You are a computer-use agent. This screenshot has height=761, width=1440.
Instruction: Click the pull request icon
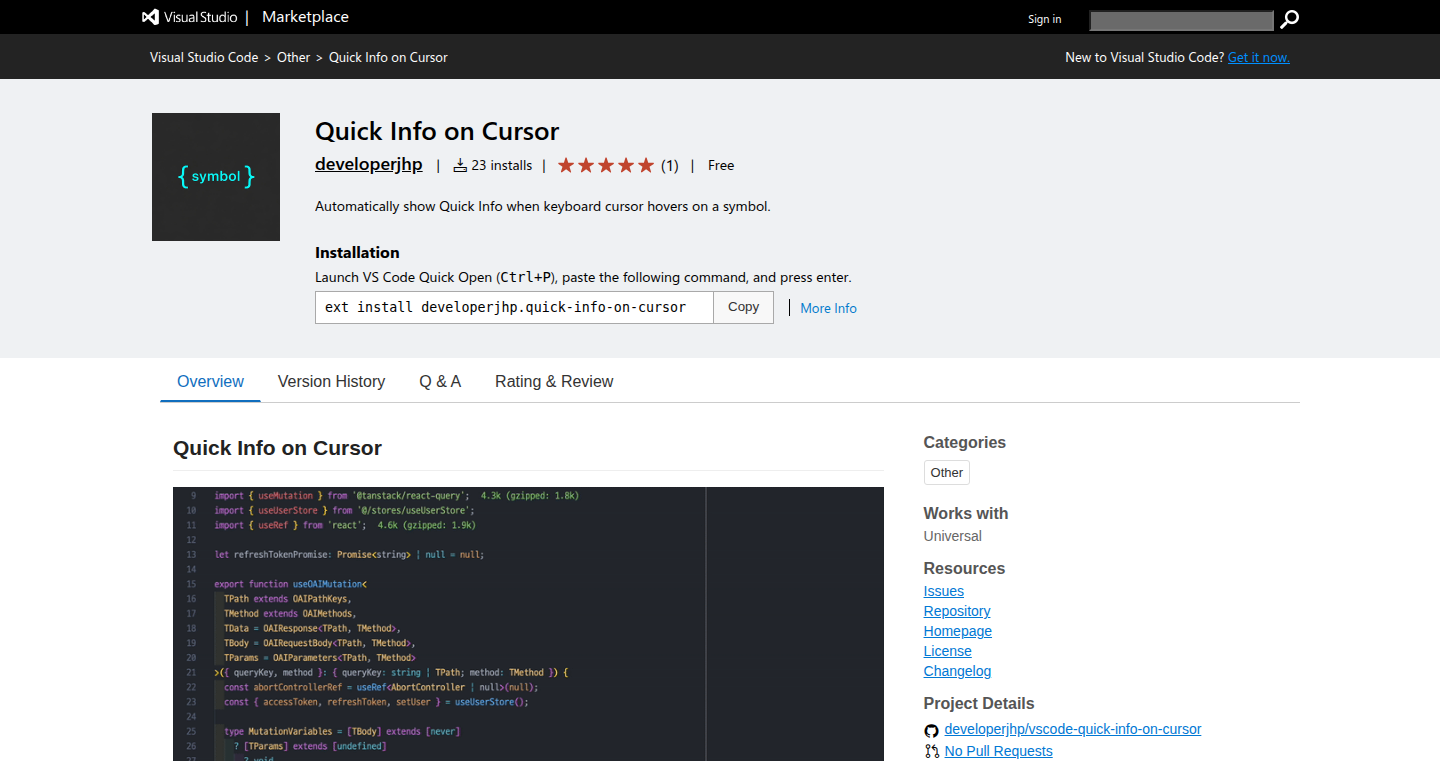tap(931, 751)
